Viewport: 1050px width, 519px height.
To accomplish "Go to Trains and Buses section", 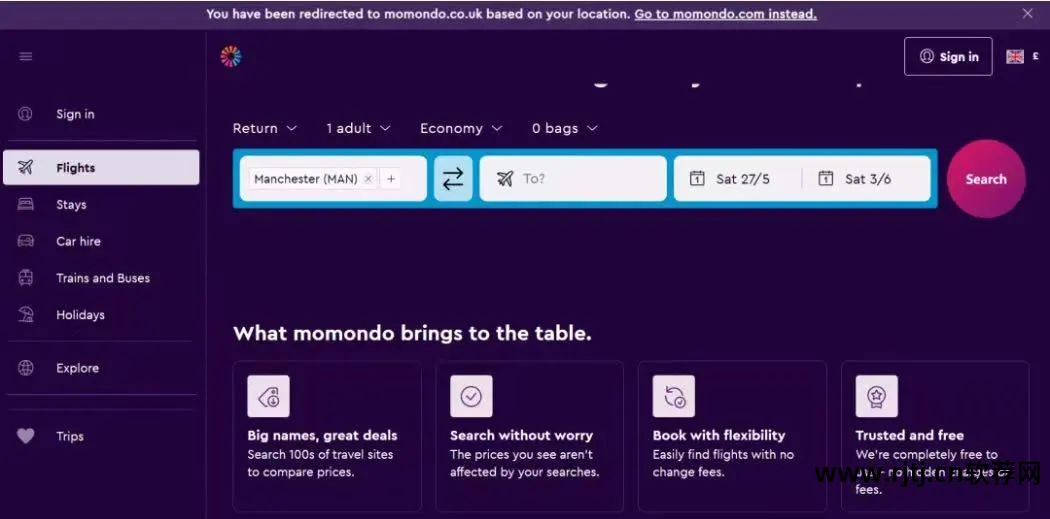I will click(102, 278).
